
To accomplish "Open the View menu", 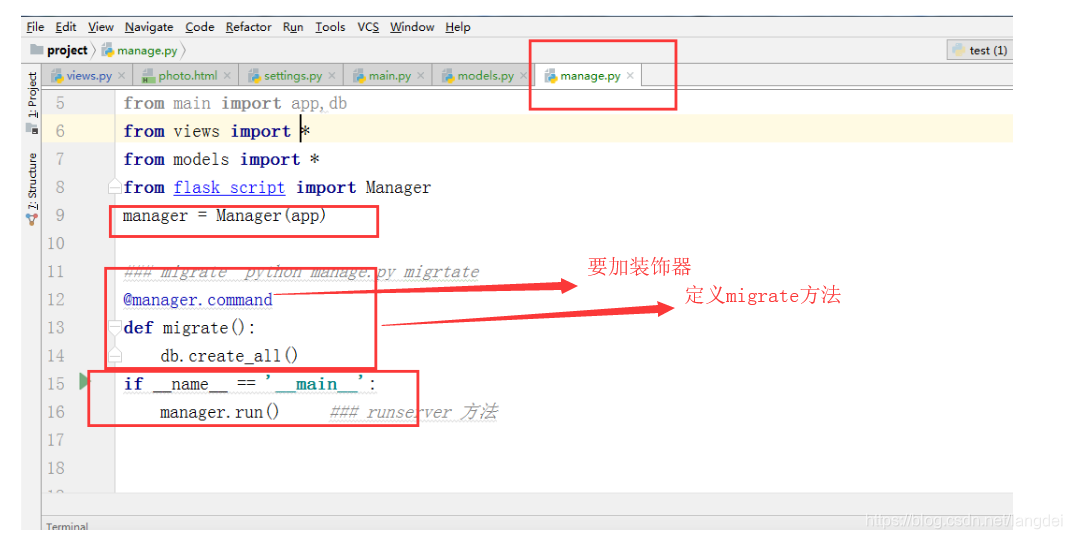I will point(100,27).
